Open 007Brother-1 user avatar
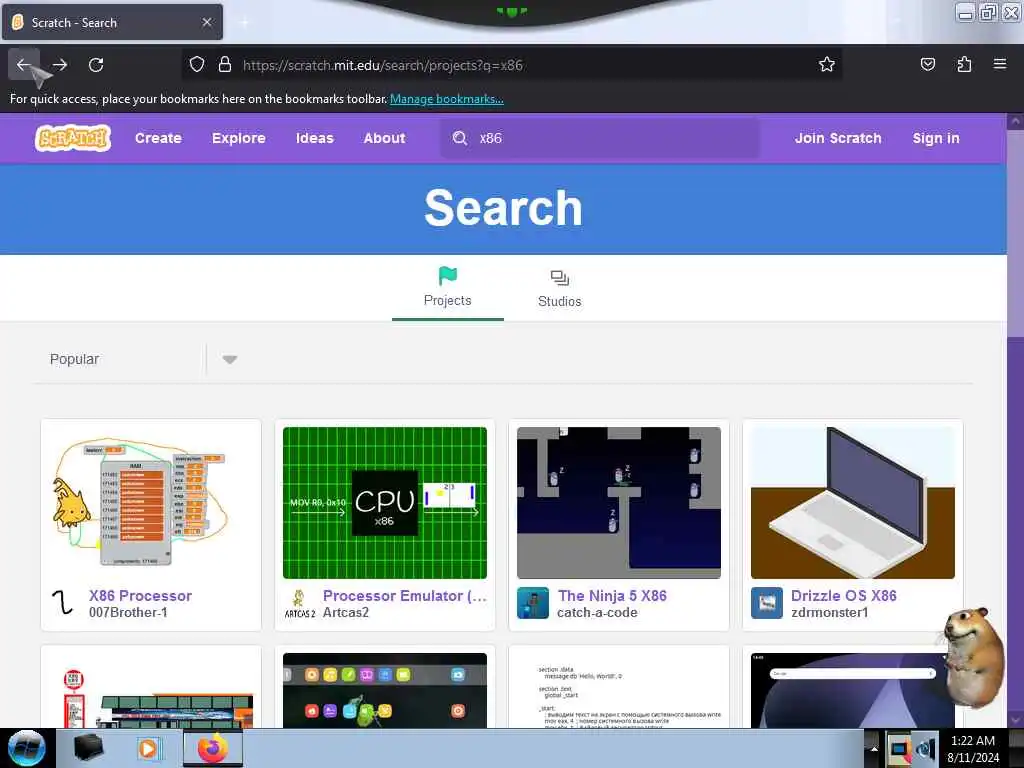1024x768 pixels. [x=63, y=603]
